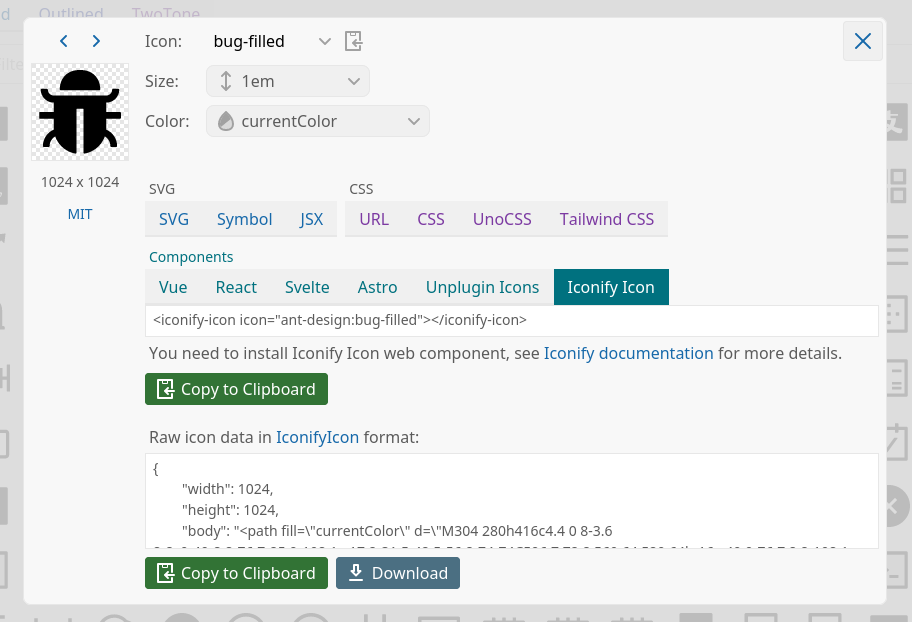Select the React component tab
The image size is (912, 622).
(236, 287)
